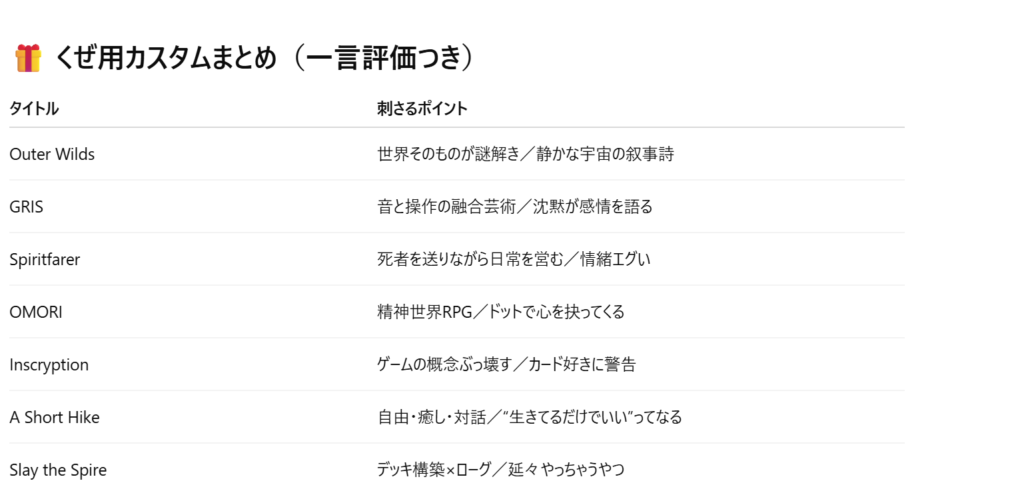Select the OMORI title cell

[x=36, y=312]
